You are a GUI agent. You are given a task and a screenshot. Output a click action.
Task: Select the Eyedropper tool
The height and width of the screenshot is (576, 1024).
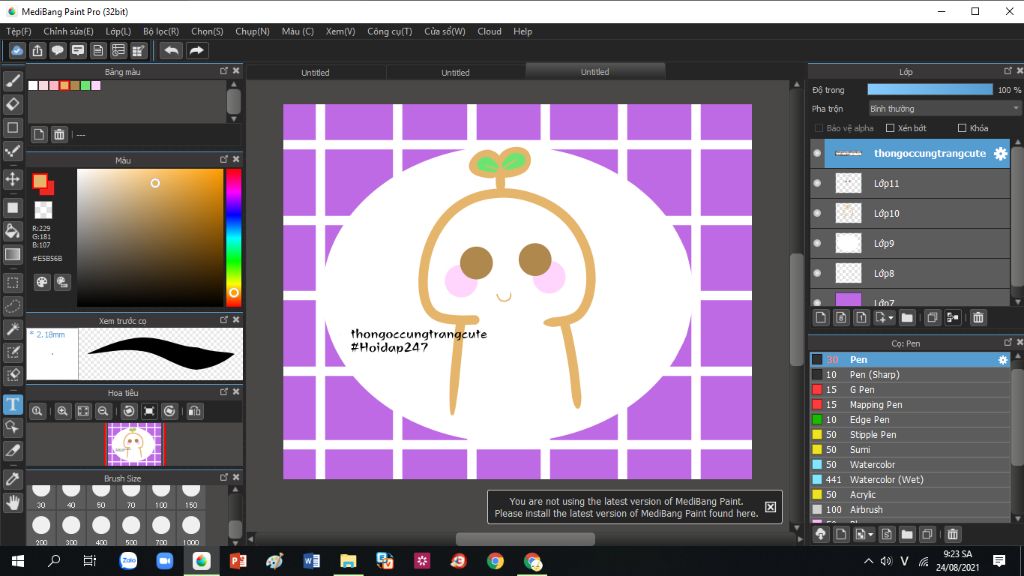tap(12, 479)
